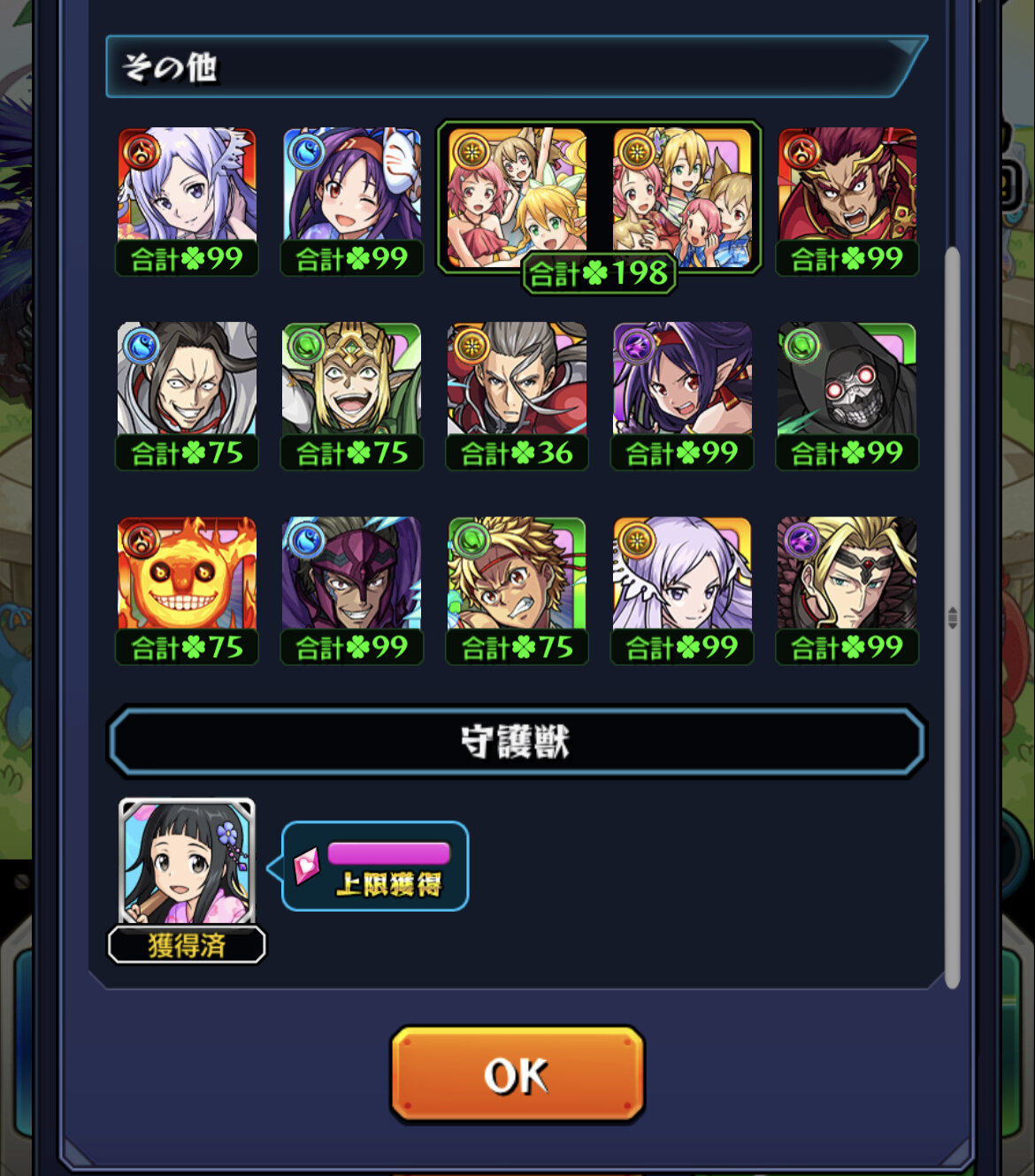Pick the flaming sun face character 合計75
1035x1176 pixels.
[187, 591]
